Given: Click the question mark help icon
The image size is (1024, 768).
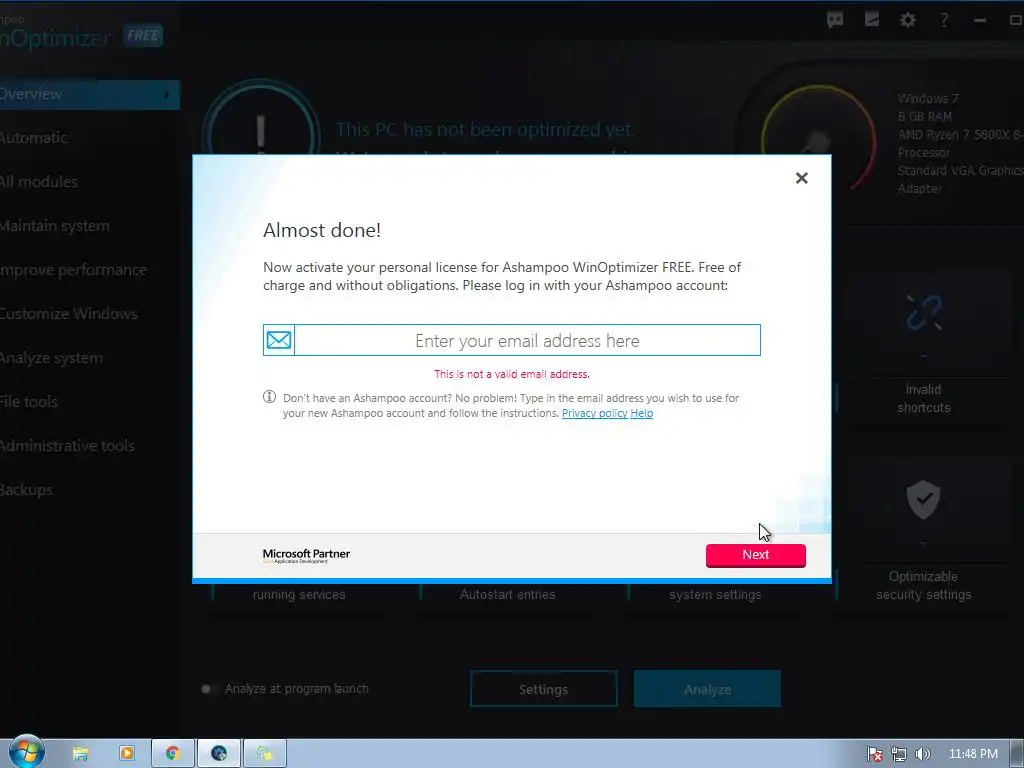Looking at the screenshot, I should (944, 20).
